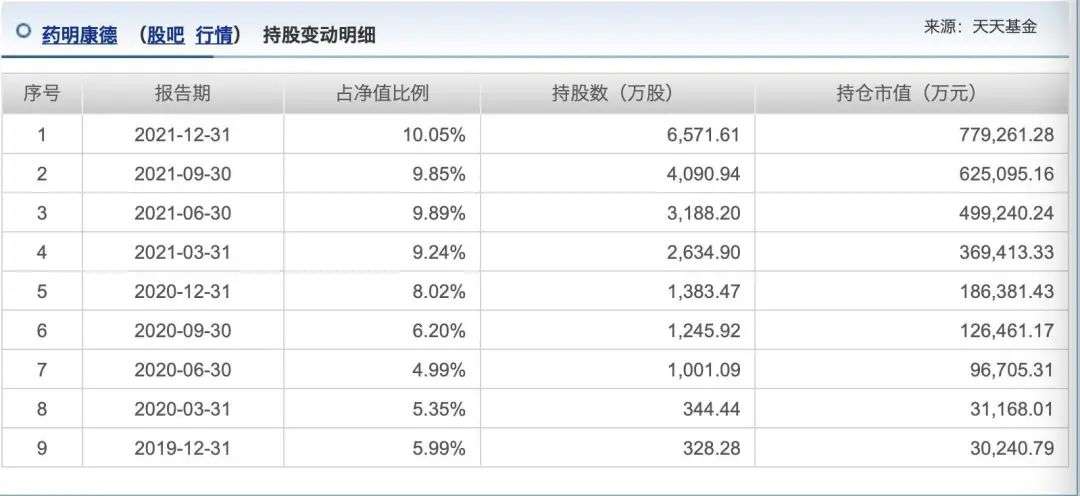This screenshot has height=496, width=1080.
Task: Open the 药明康德 stock link
Action: (x=79, y=34)
